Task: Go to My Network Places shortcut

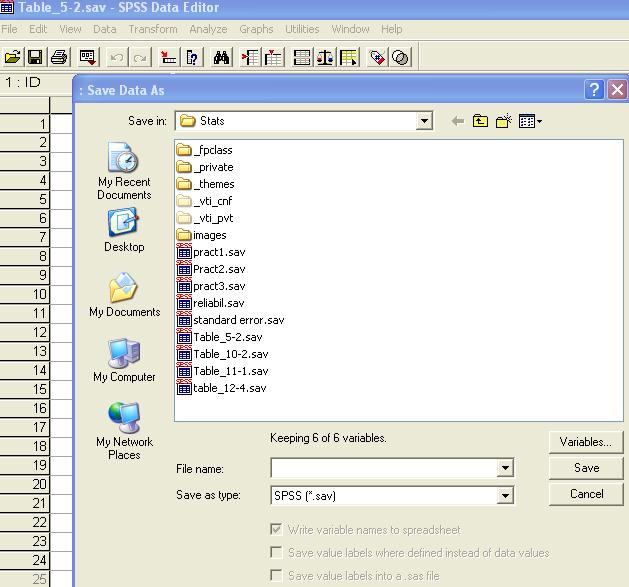Action: coord(124,431)
